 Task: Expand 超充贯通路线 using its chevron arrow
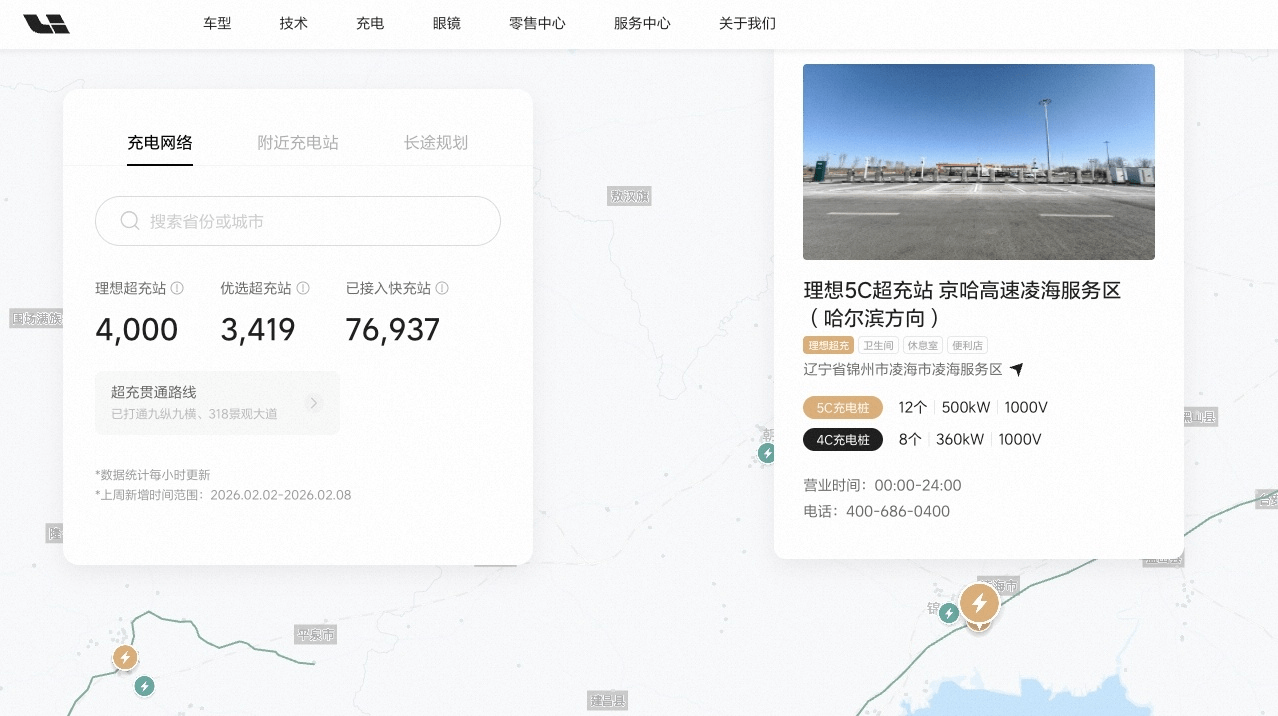coord(314,403)
